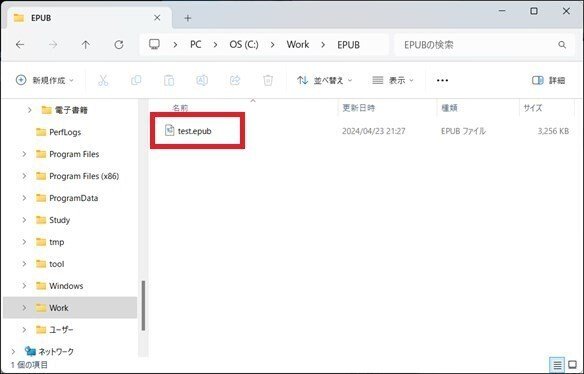Screen dimensions: 584x374
Task: Close the EPUB tab
Action: click(157, 18)
